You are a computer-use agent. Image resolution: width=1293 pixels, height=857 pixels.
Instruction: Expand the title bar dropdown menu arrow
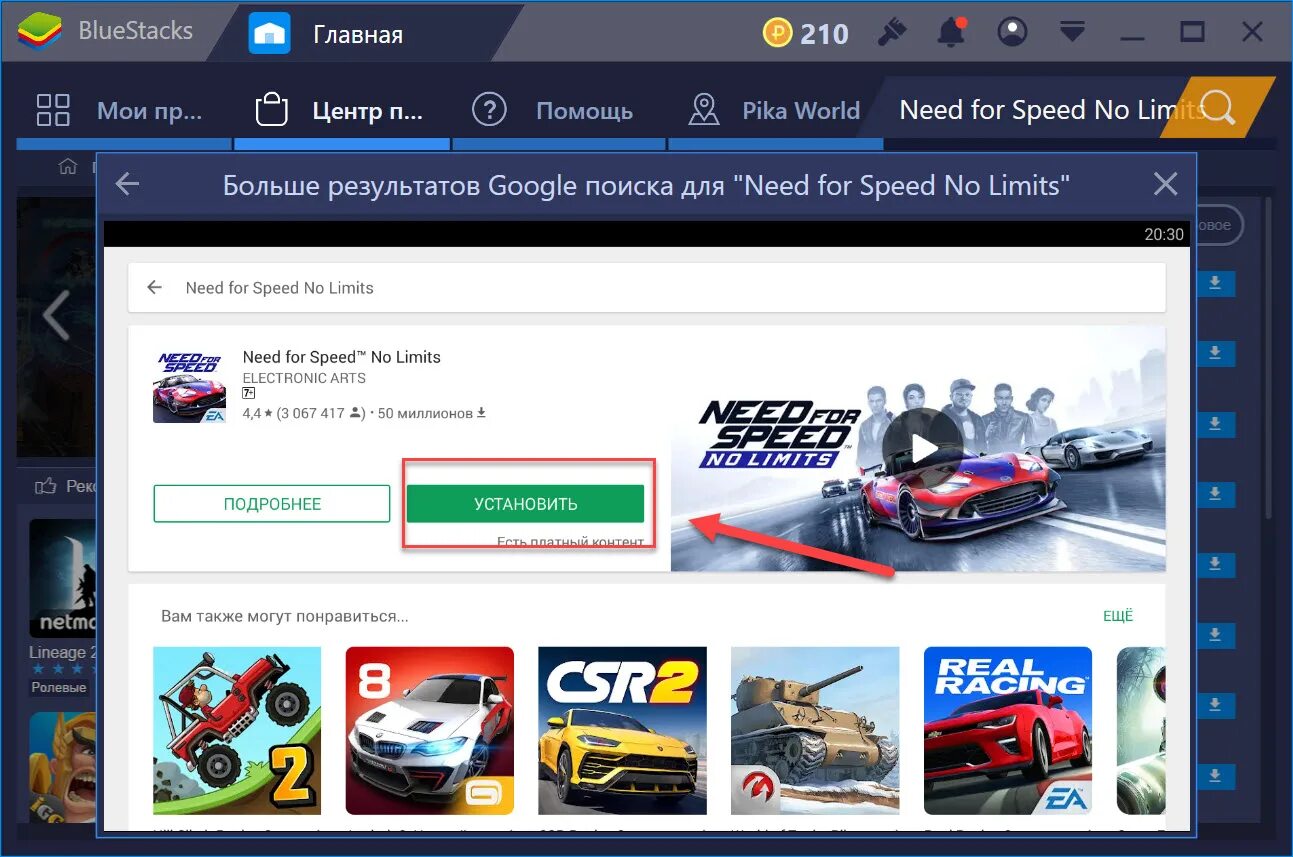pos(1072,32)
